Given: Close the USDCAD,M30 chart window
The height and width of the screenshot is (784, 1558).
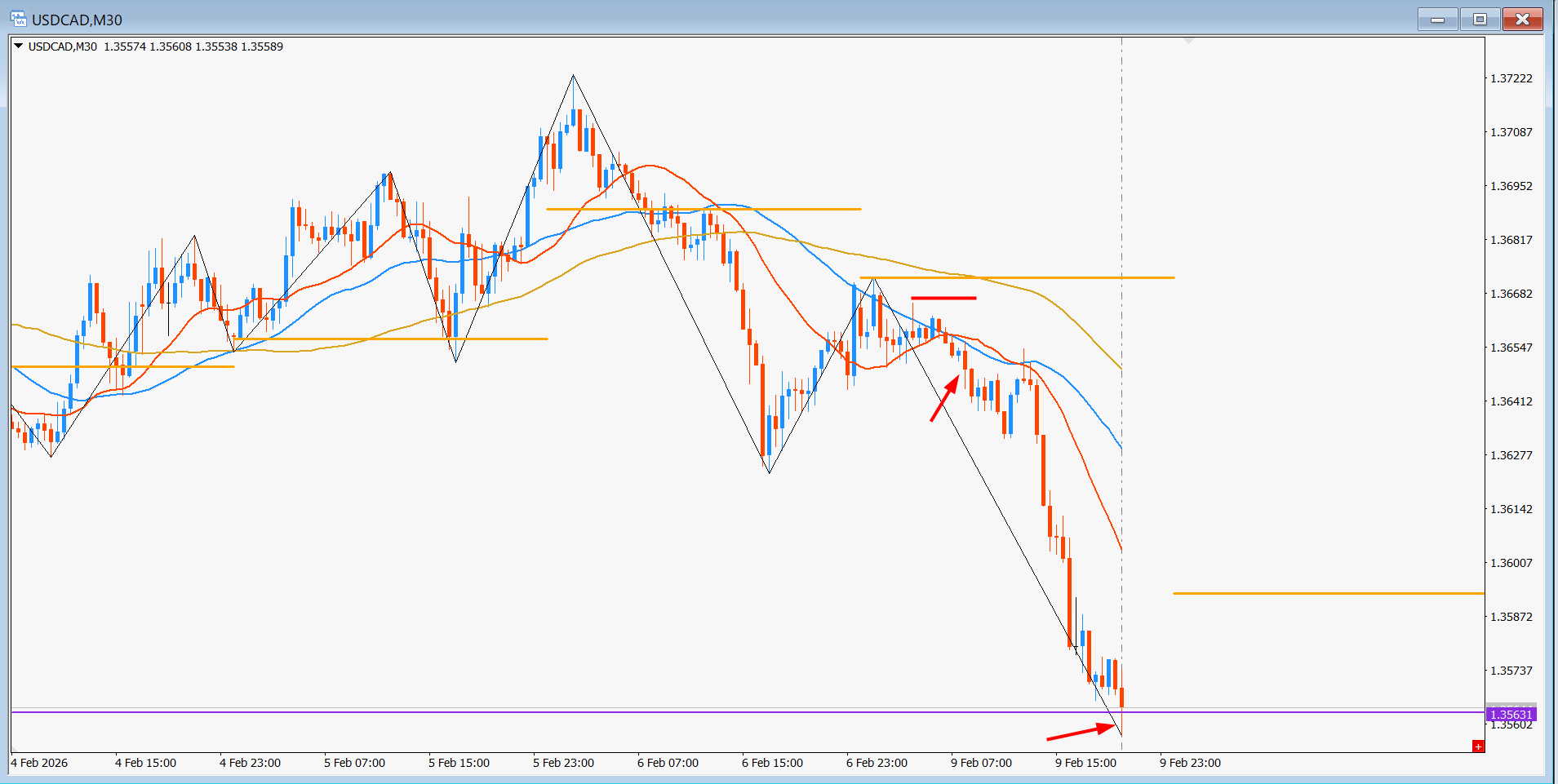Looking at the screenshot, I should pyautogui.click(x=1522, y=19).
